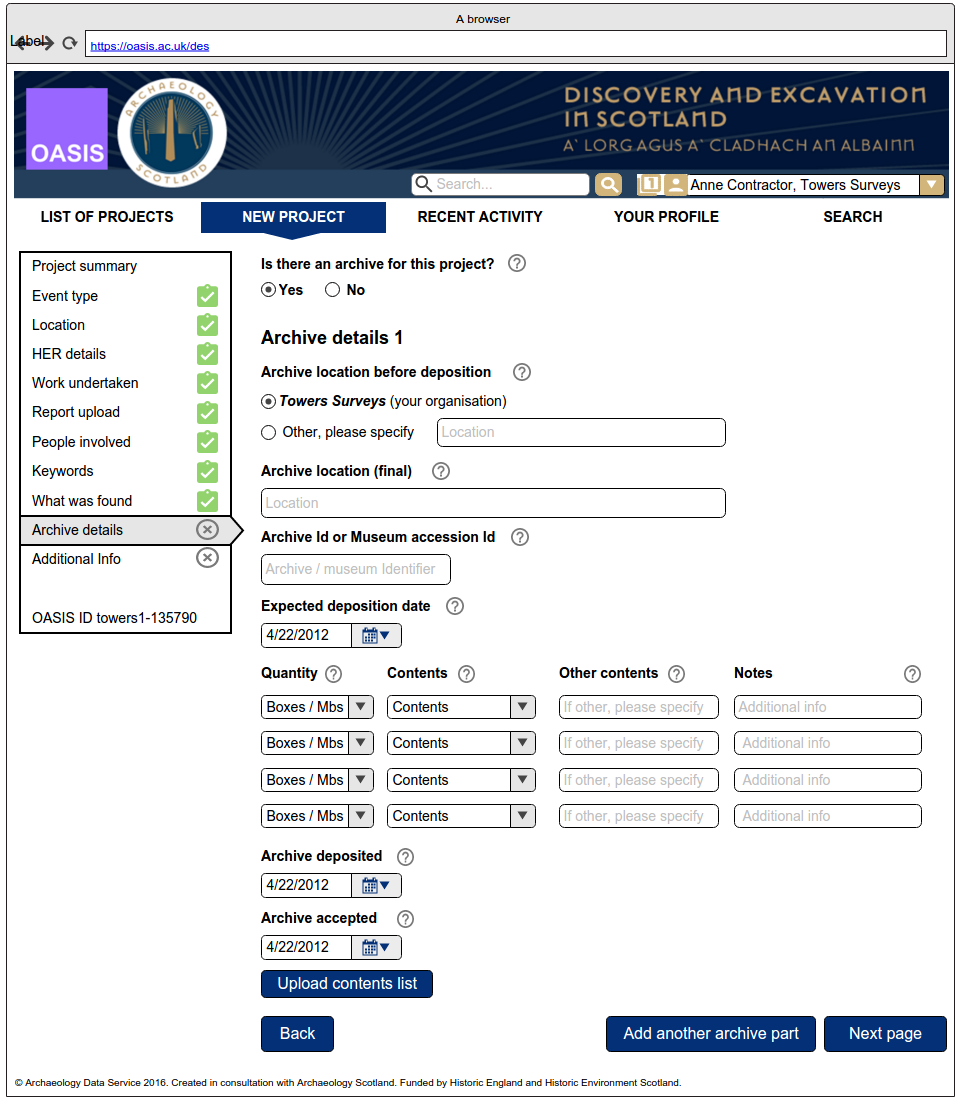960x1100 pixels.
Task: Click Upload contents list button
Action: [x=347, y=984]
